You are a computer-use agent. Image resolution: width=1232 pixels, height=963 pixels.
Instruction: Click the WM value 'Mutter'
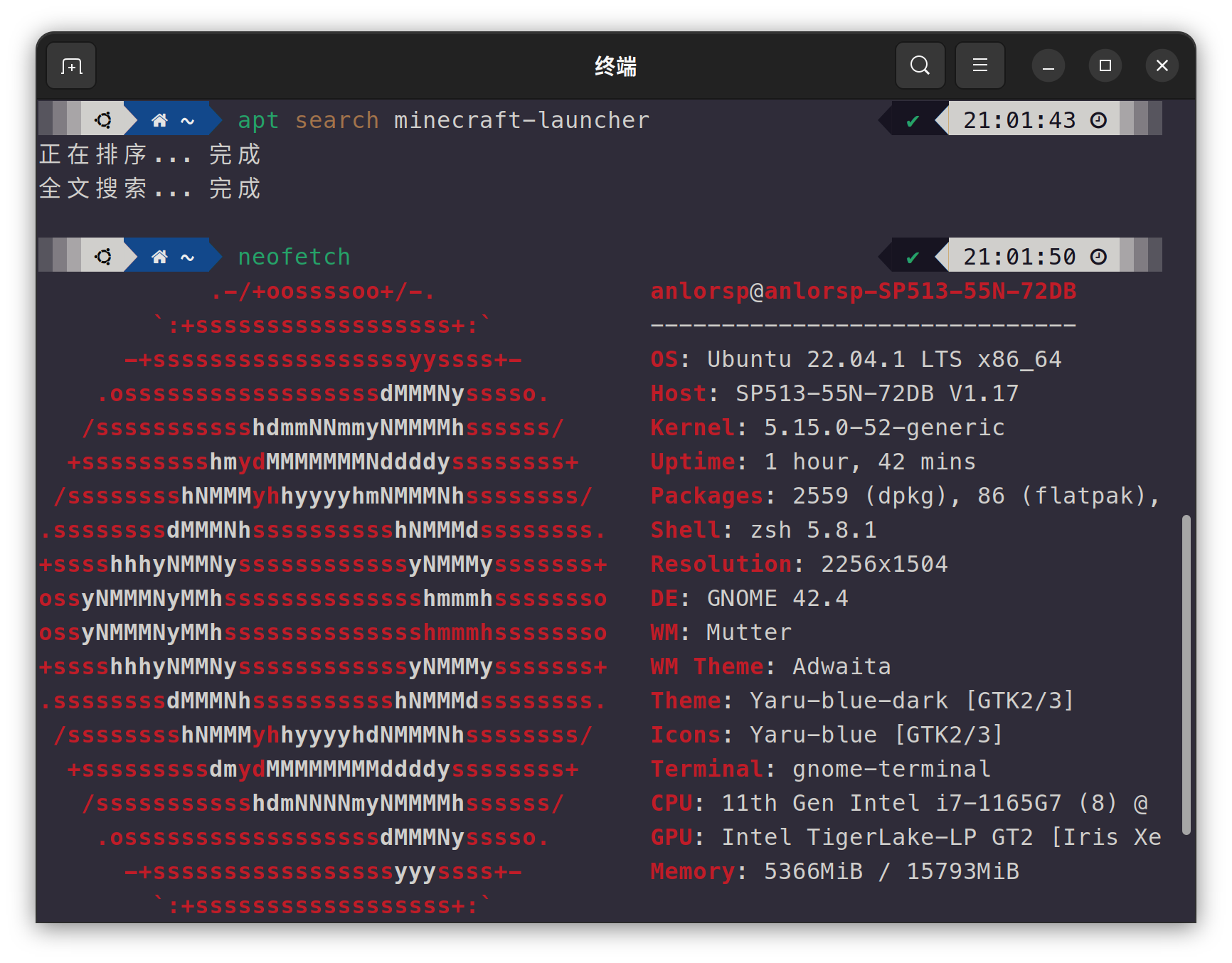[x=749, y=632]
